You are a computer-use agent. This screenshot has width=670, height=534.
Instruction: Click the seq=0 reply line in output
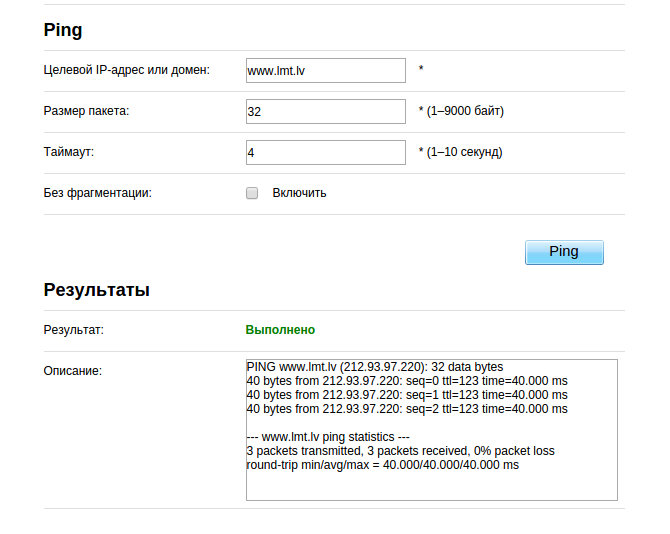[x=407, y=380]
